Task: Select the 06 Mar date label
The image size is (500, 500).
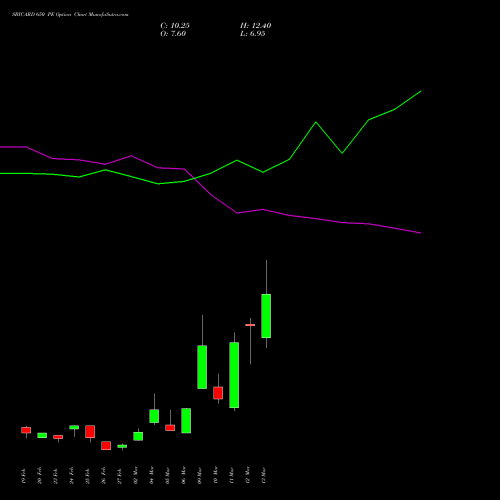Action: tap(184, 476)
